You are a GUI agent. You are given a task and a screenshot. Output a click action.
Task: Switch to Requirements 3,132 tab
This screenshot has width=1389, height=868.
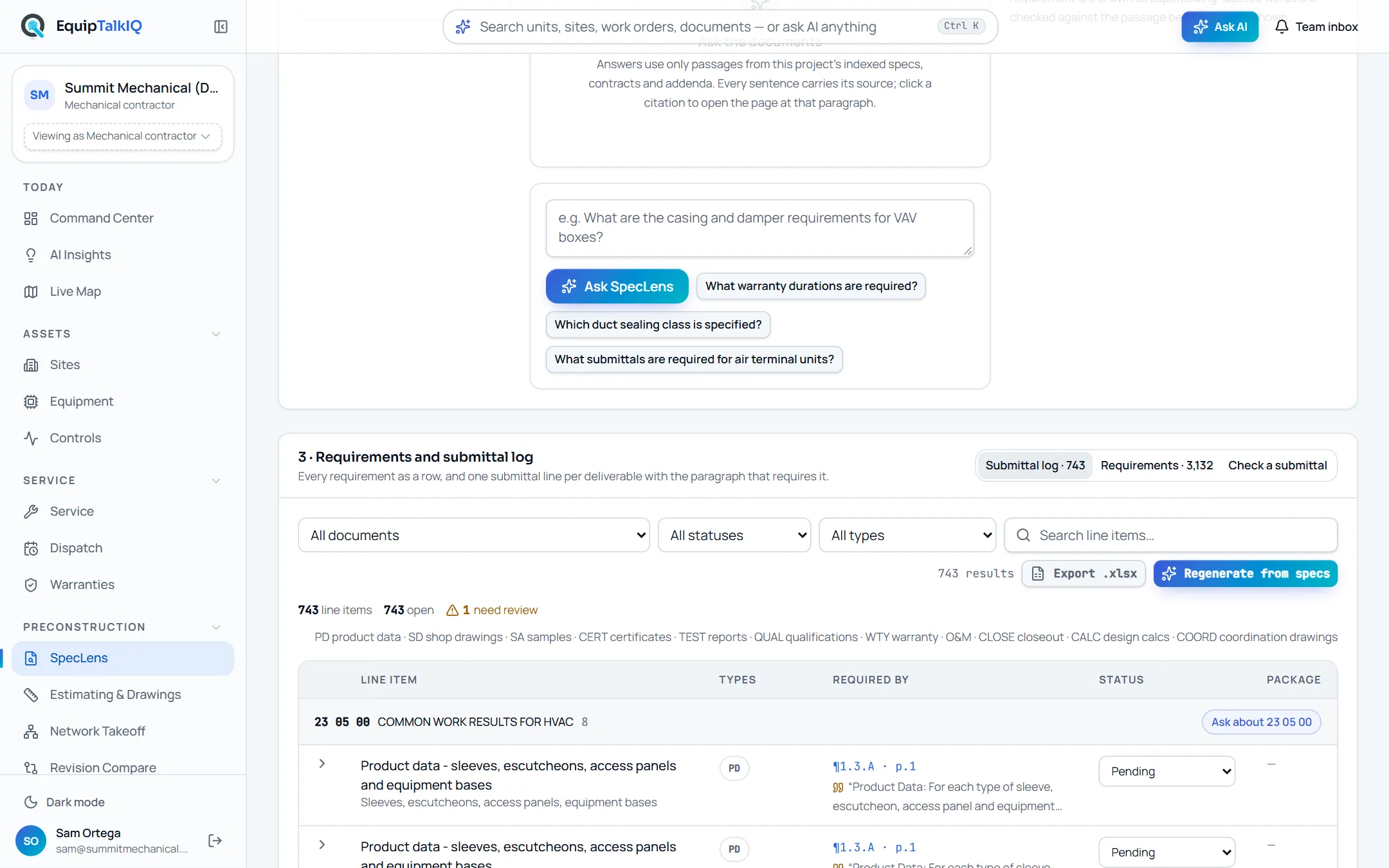click(x=1157, y=465)
